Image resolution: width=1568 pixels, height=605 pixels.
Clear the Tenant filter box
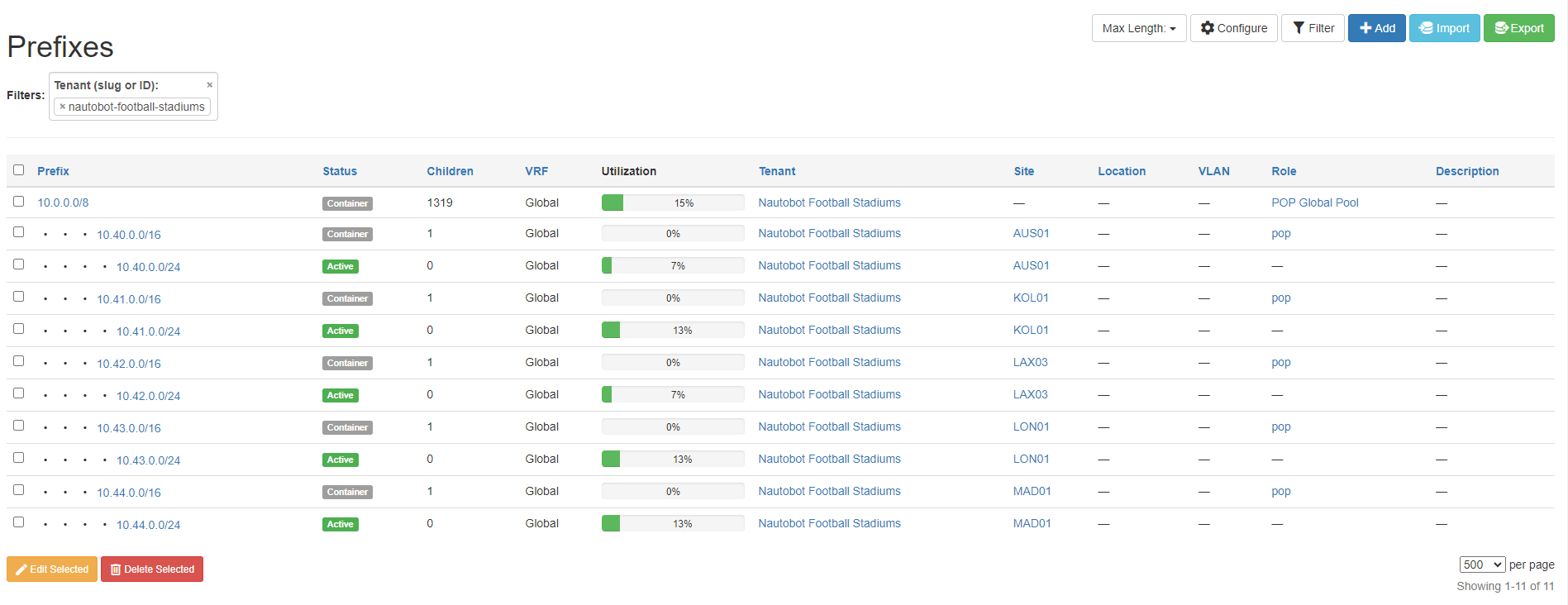tap(209, 85)
